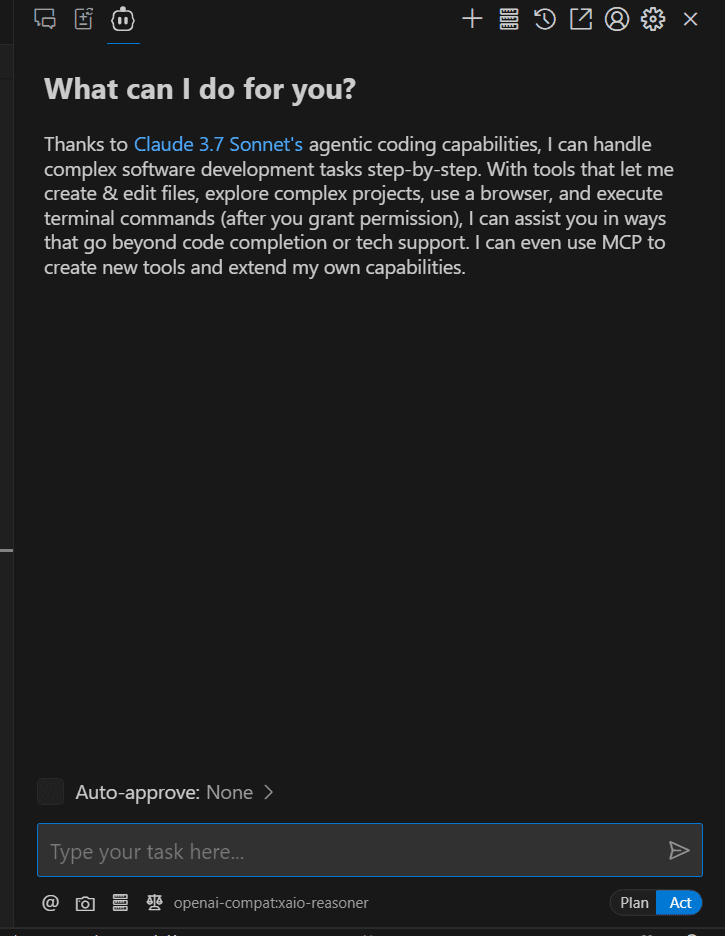Attach an image using the camera icon

85,903
